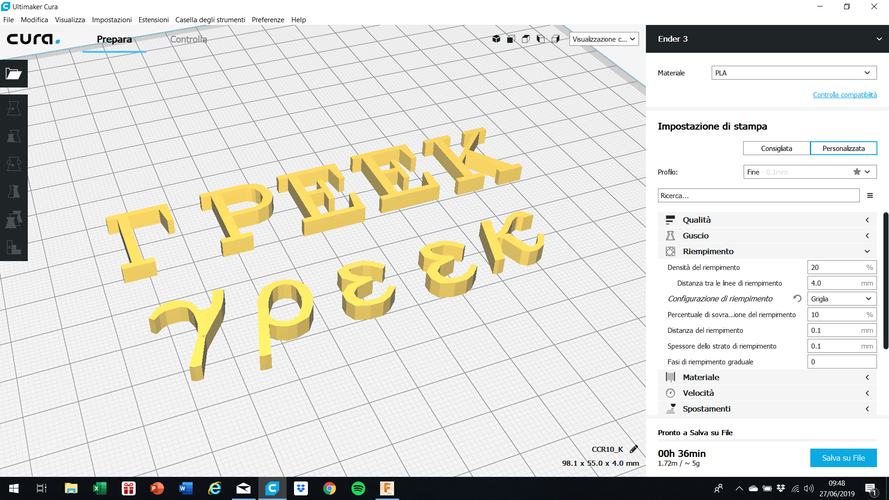Switch to left side camera view icon
This screenshot has width=889, height=500.
coord(540,39)
